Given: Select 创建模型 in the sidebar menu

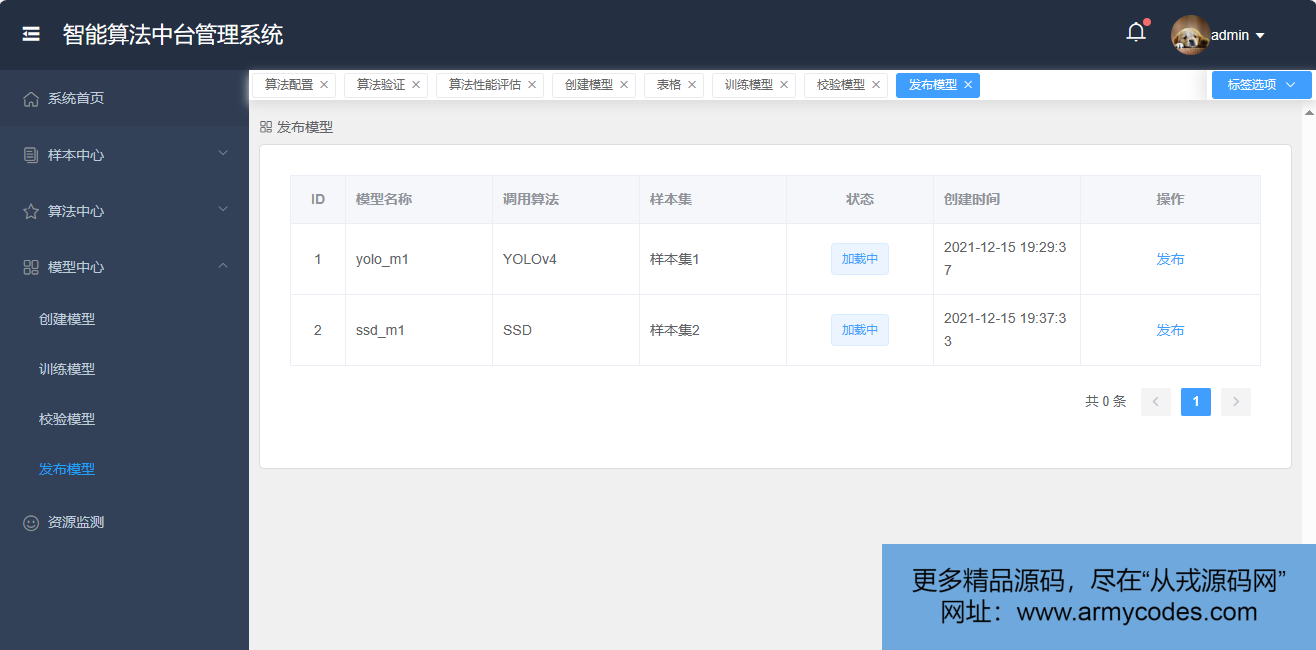Looking at the screenshot, I should coord(67,319).
